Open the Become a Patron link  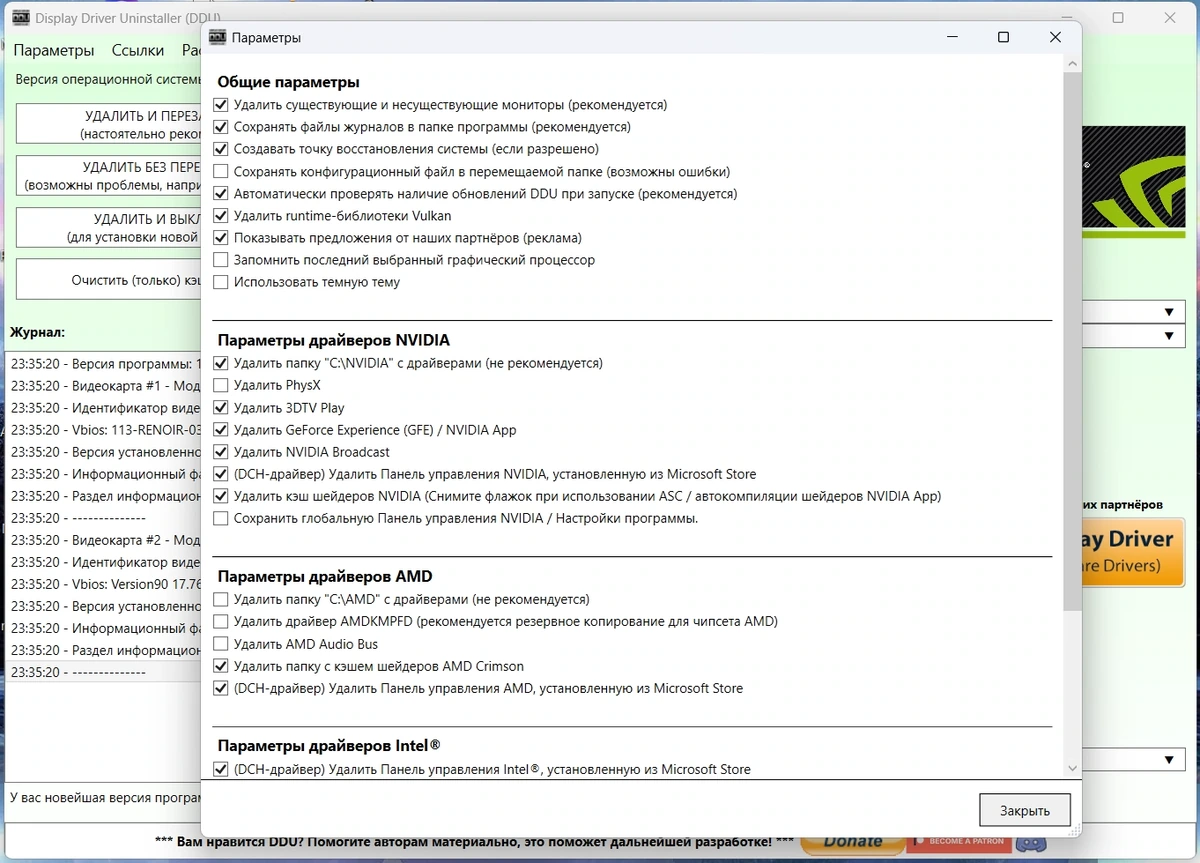(958, 841)
